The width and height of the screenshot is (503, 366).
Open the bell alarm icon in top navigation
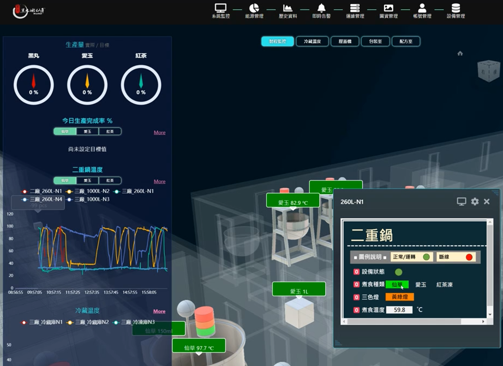click(x=321, y=8)
